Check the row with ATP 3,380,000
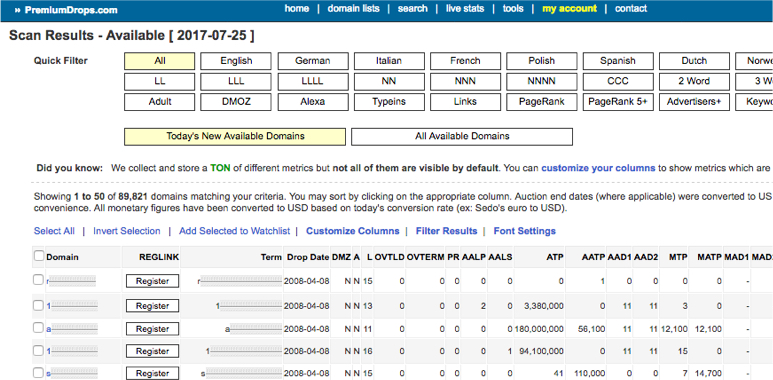This screenshot has width=773, height=380. [38, 306]
